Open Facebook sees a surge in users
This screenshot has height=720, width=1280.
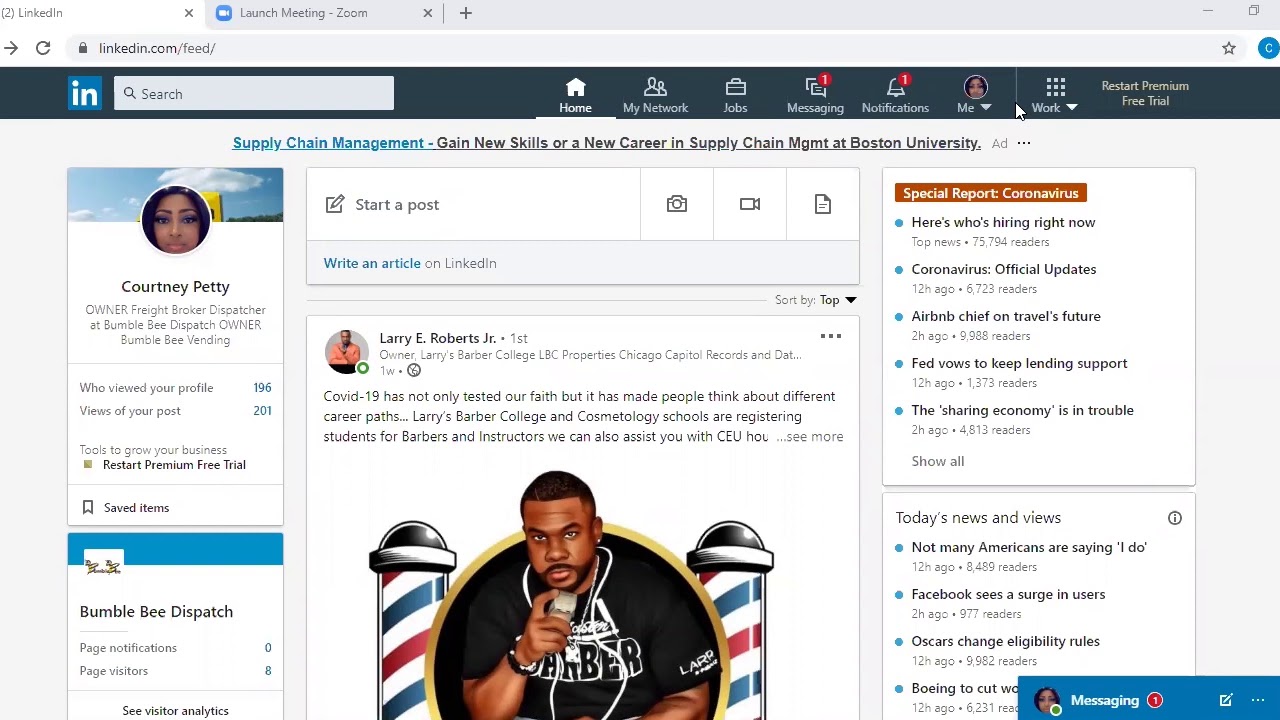[x=1008, y=594]
